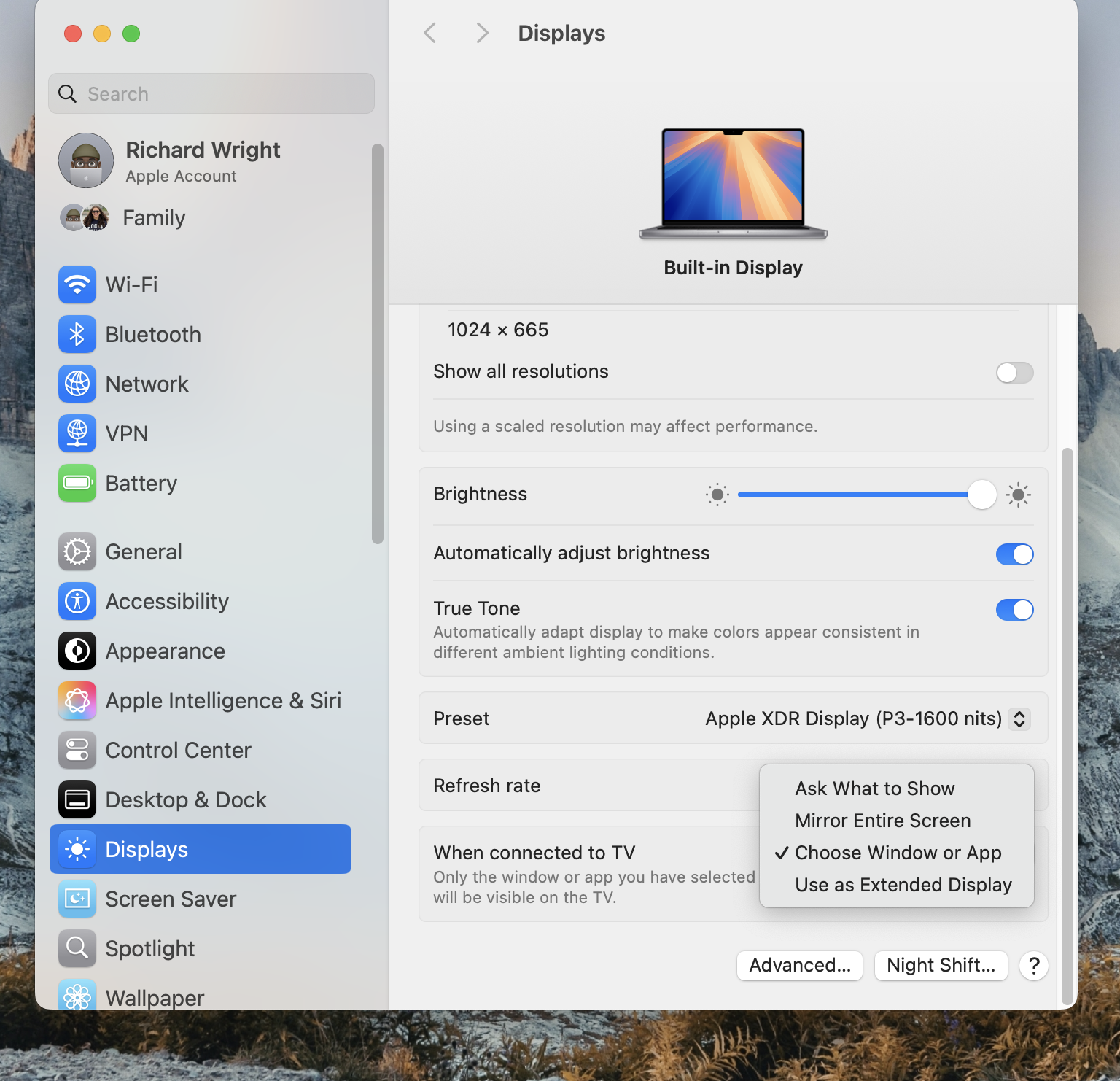Click the main pane vertical scrollbar
This screenshot has height=1081, width=1120.
tap(1067, 726)
